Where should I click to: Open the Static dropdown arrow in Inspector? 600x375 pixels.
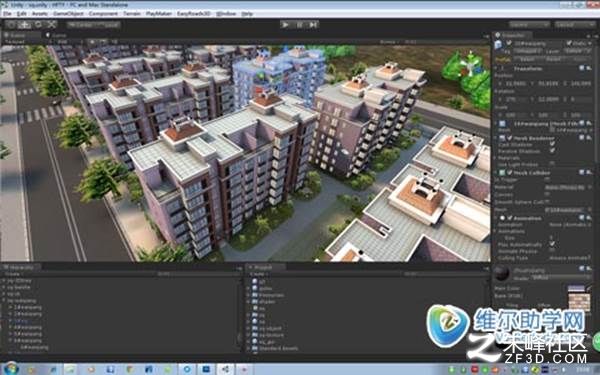[589, 44]
